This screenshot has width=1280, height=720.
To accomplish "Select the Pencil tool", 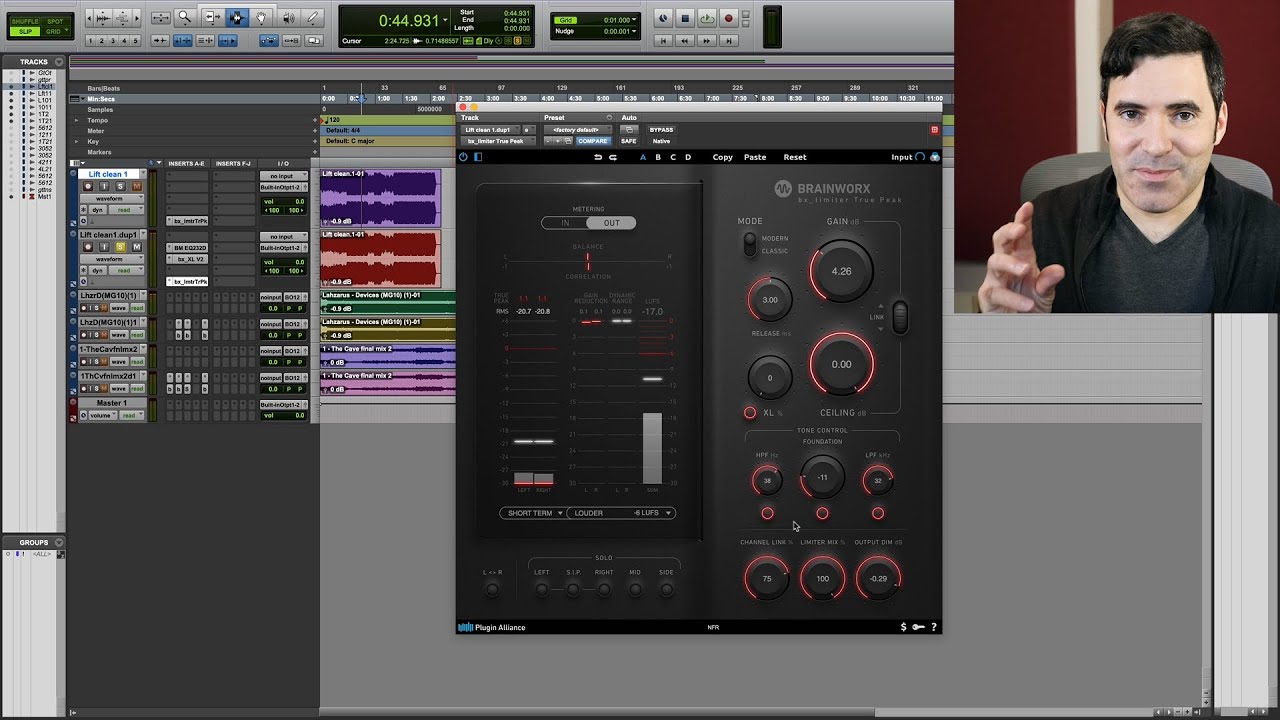I will [313, 18].
